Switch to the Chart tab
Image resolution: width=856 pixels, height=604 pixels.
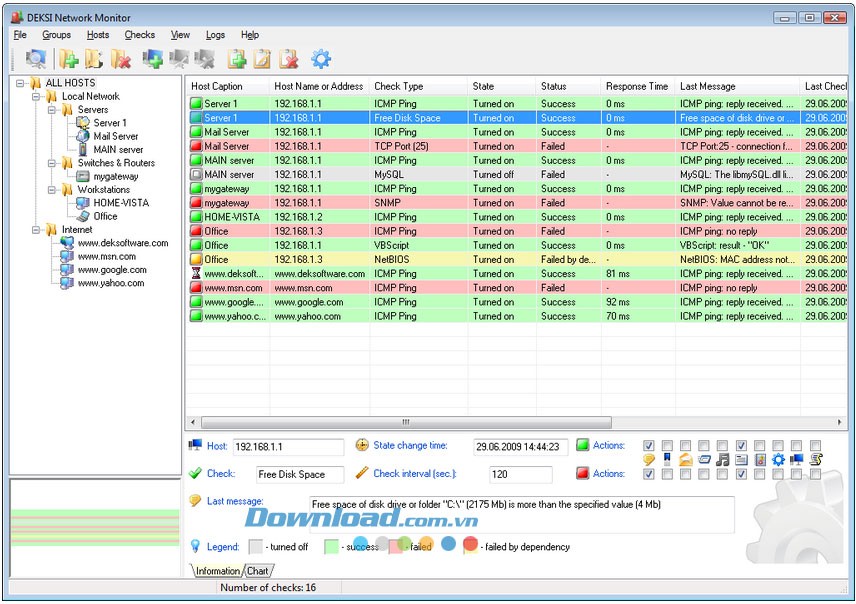259,571
